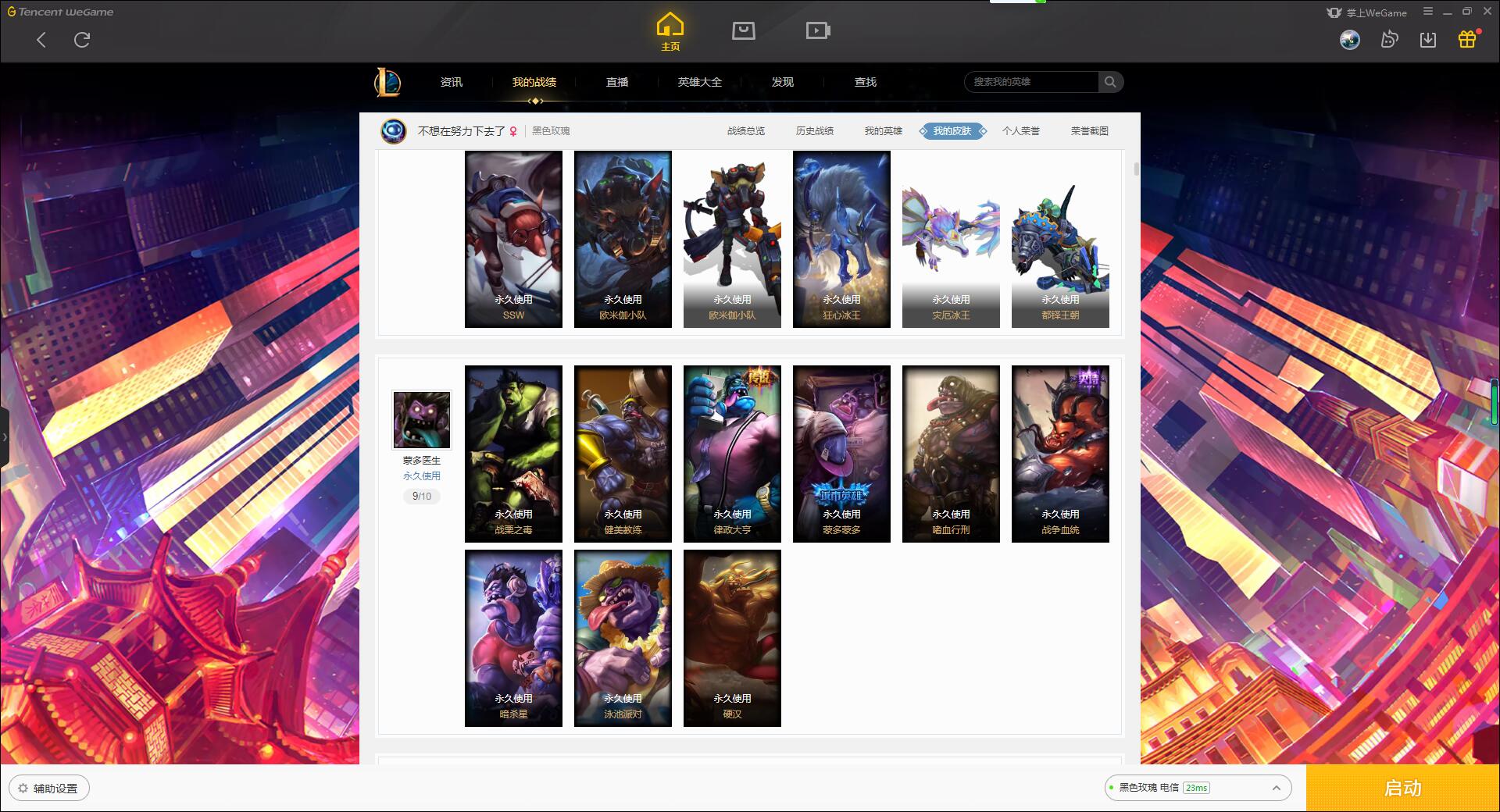Launch the game with 启动 button

click(1402, 788)
